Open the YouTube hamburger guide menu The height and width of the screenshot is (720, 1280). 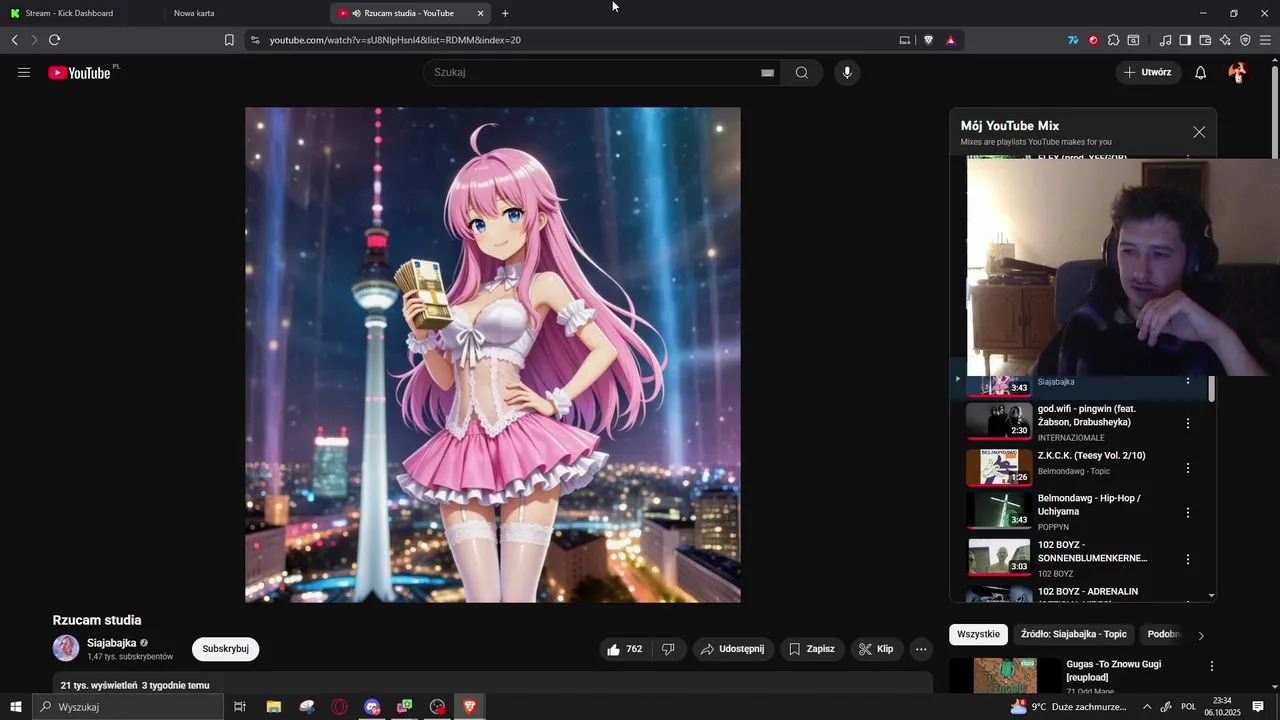point(24,72)
